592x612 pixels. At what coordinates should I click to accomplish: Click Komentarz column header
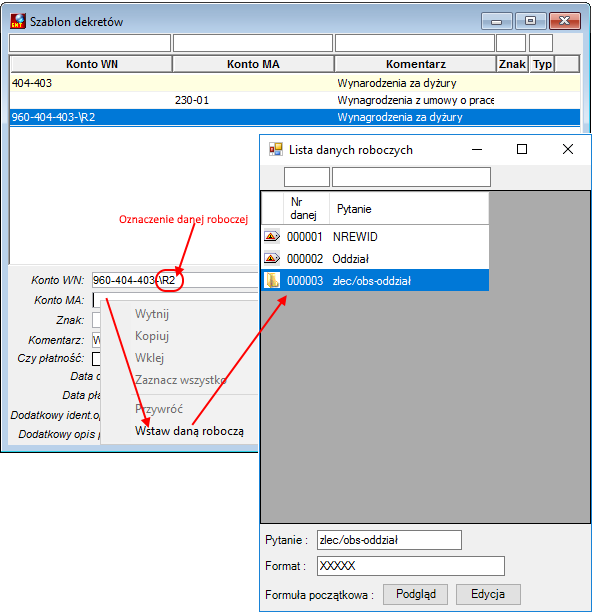(x=415, y=64)
